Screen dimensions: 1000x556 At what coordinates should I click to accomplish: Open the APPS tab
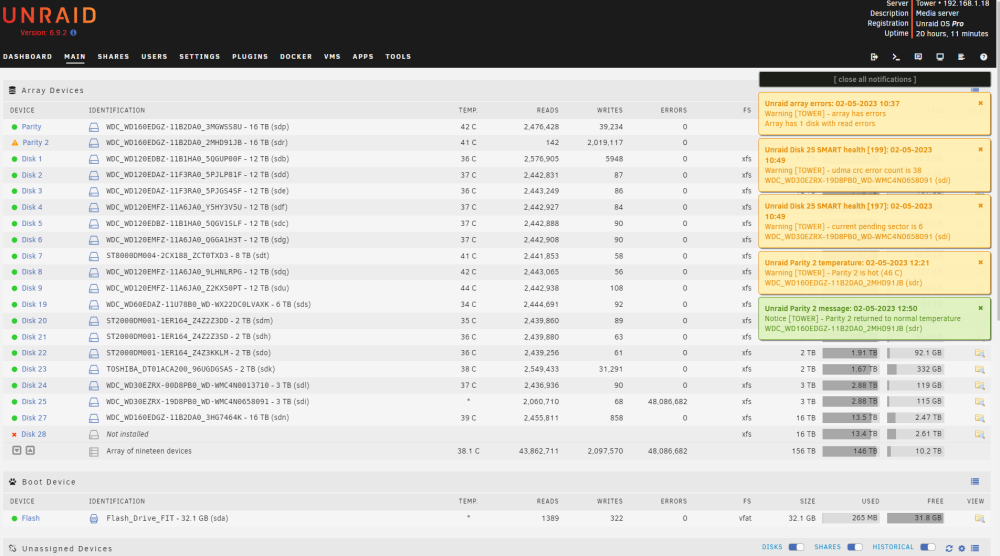[363, 57]
